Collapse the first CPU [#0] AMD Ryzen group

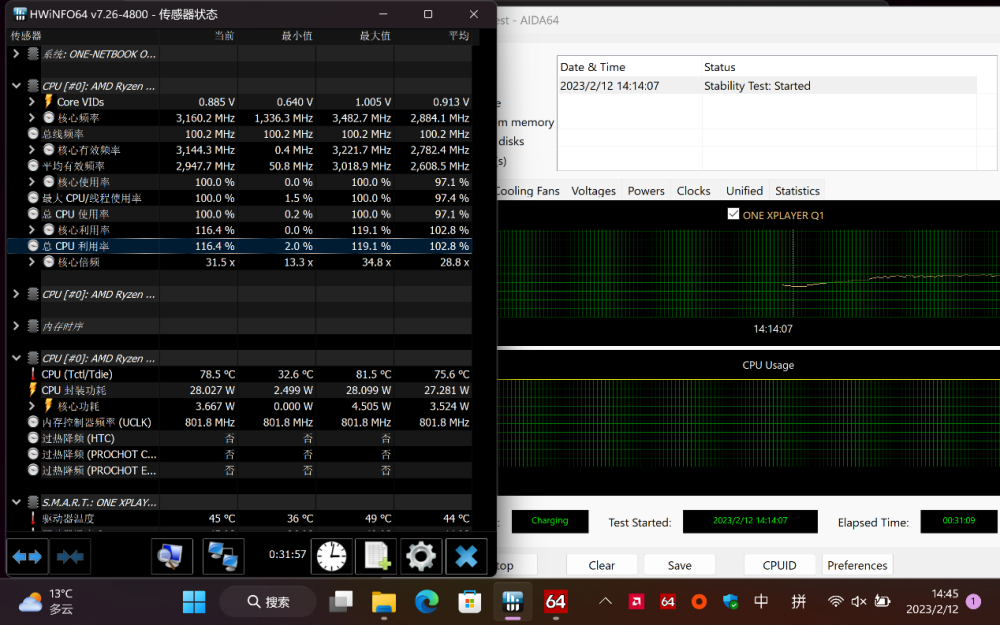click(16, 86)
